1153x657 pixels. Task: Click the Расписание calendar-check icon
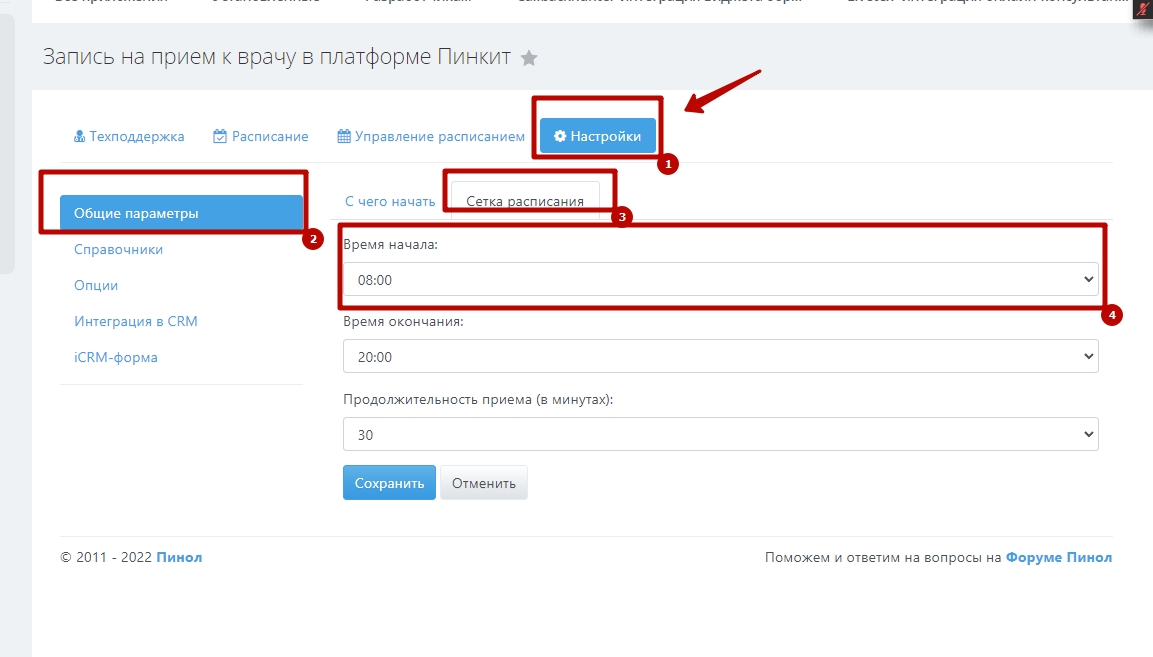tap(220, 136)
